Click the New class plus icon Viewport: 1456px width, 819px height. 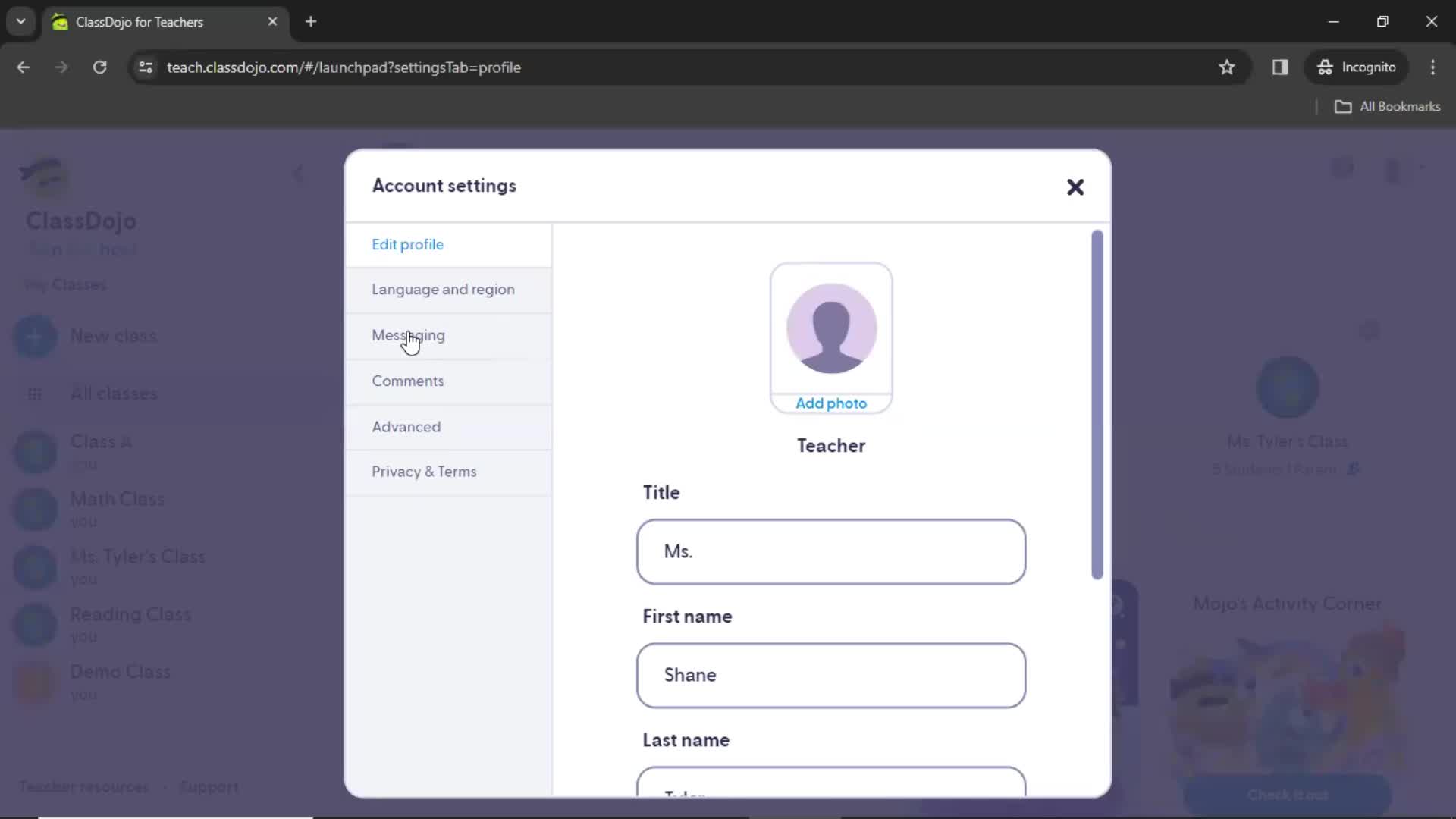[34, 337]
